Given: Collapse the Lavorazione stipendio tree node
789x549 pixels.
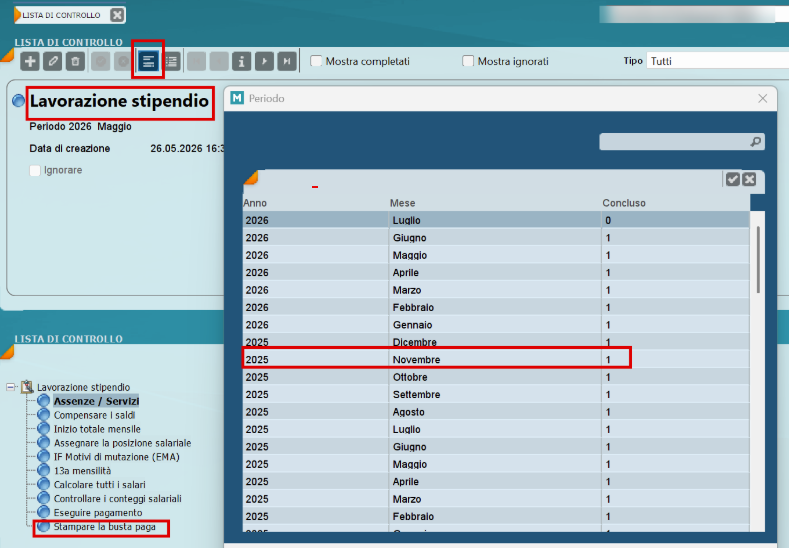Looking at the screenshot, I should (11, 387).
